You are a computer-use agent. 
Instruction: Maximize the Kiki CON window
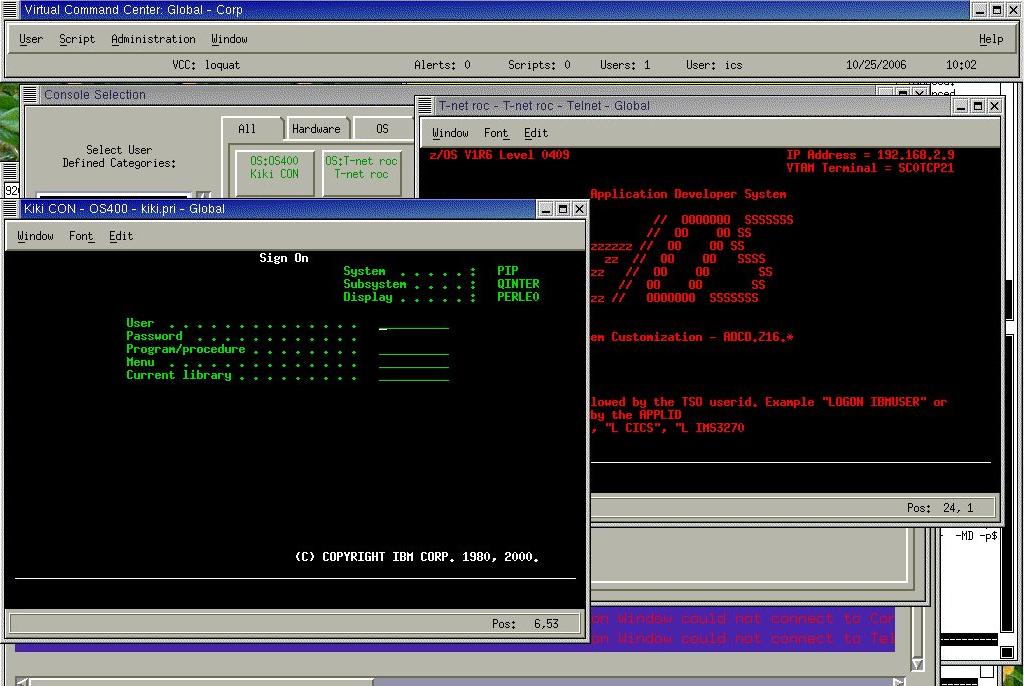(562, 209)
